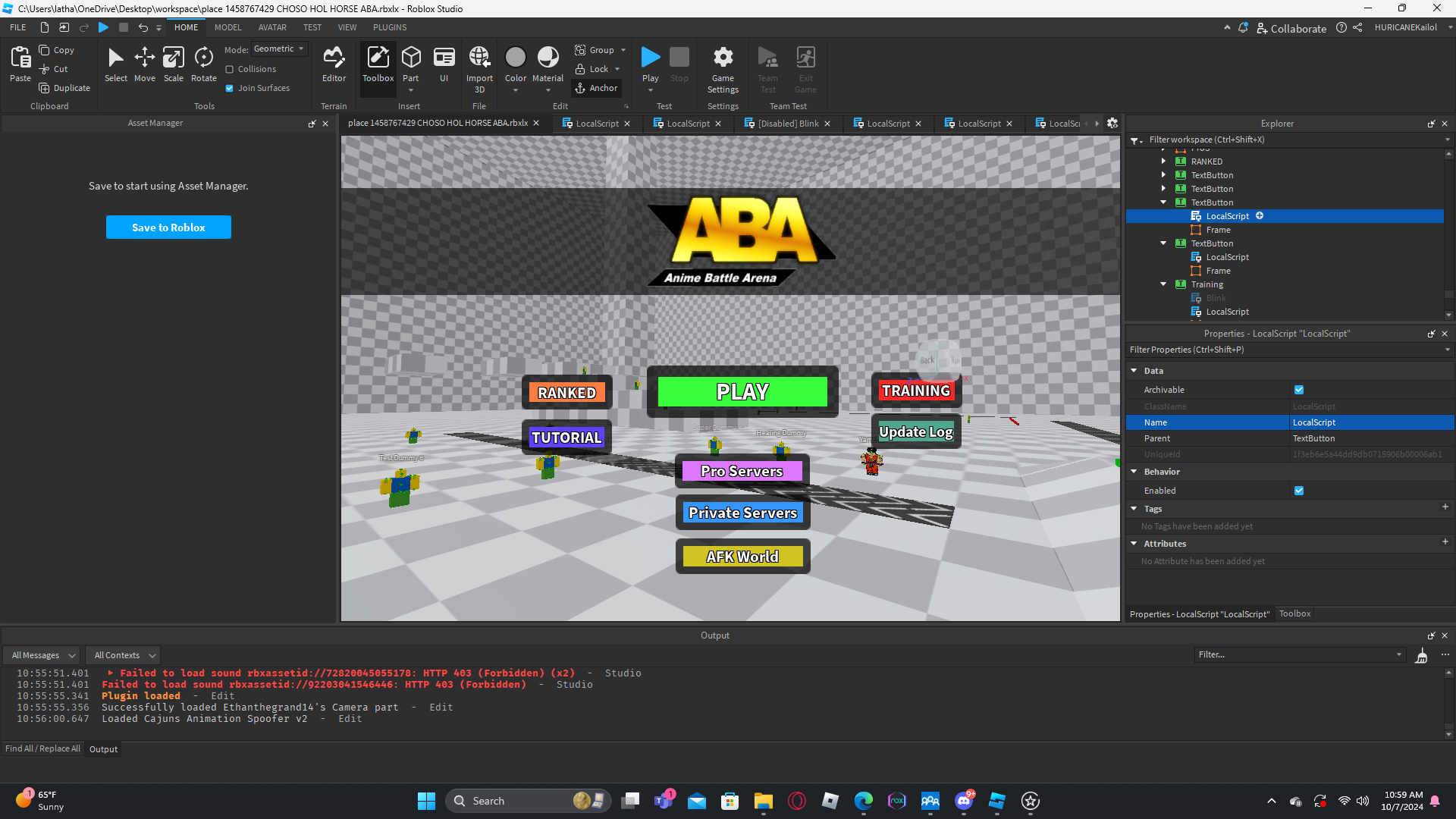Open the PLUGINS ribbon tab
1456x819 pixels.
click(x=390, y=27)
